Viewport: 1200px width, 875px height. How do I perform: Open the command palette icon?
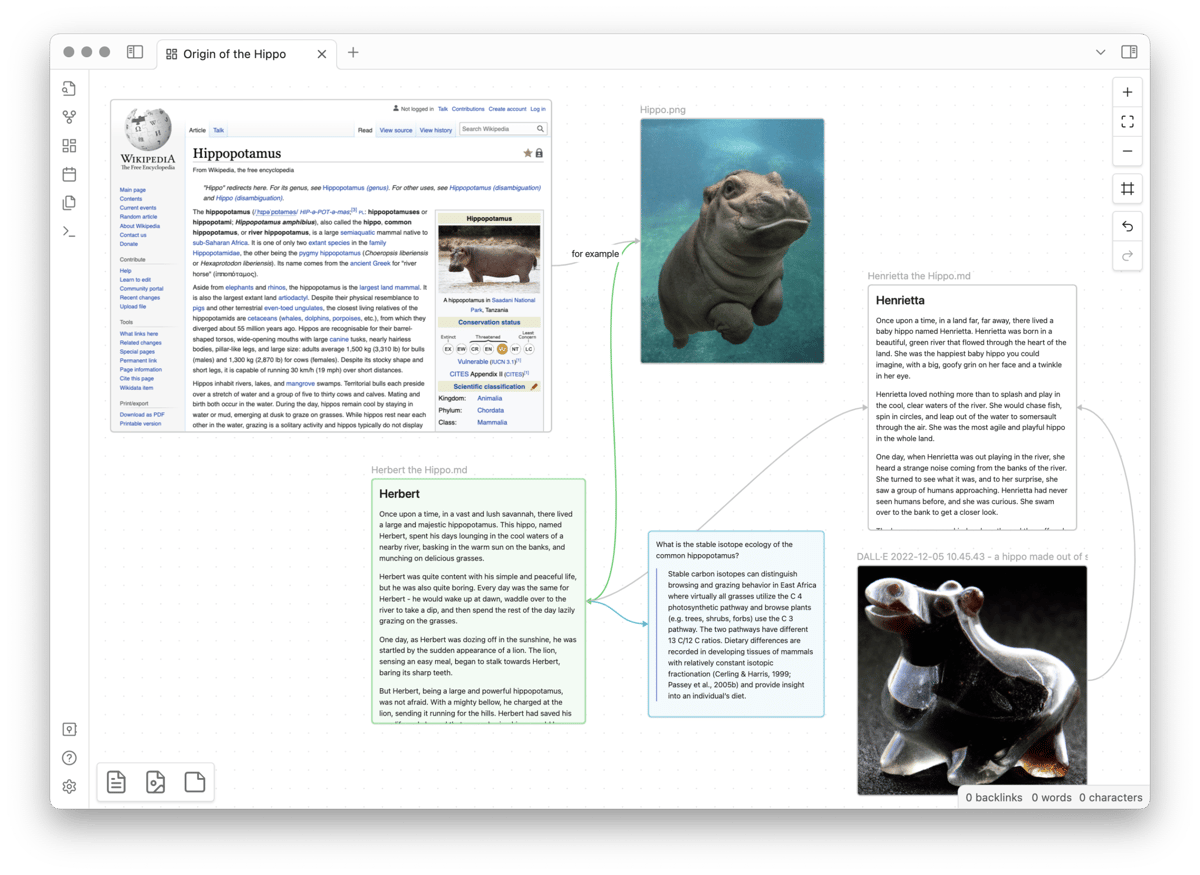pos(69,231)
